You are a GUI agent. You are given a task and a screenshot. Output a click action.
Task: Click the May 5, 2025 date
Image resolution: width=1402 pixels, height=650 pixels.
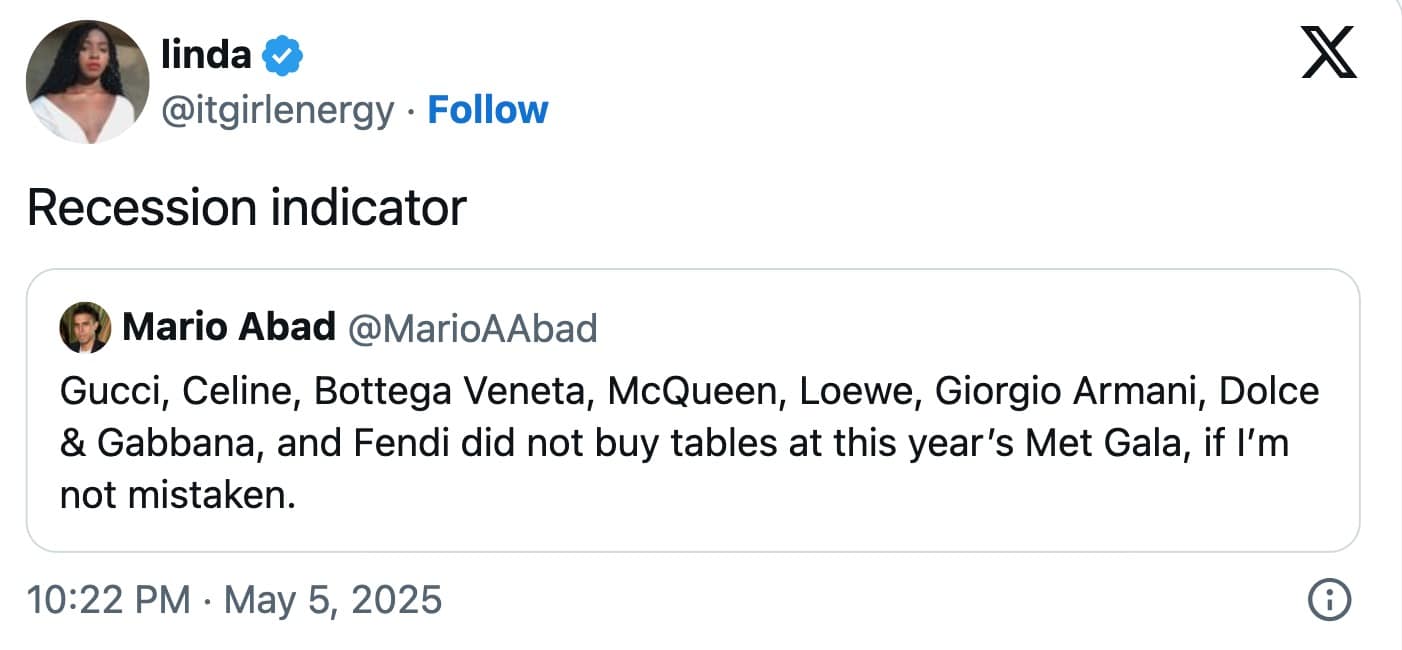tap(333, 600)
